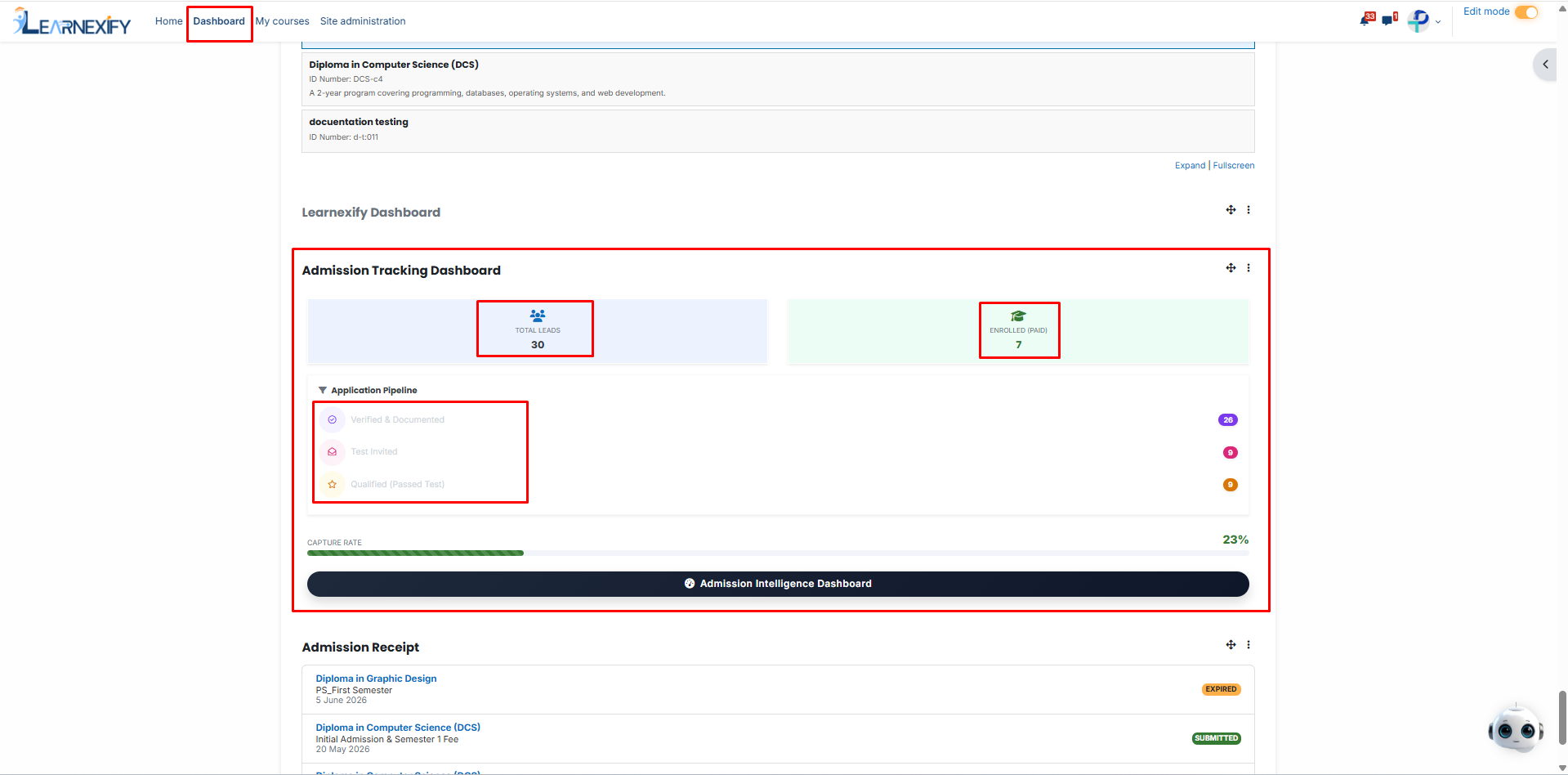Click the SUBMITTED status badge

click(x=1216, y=738)
